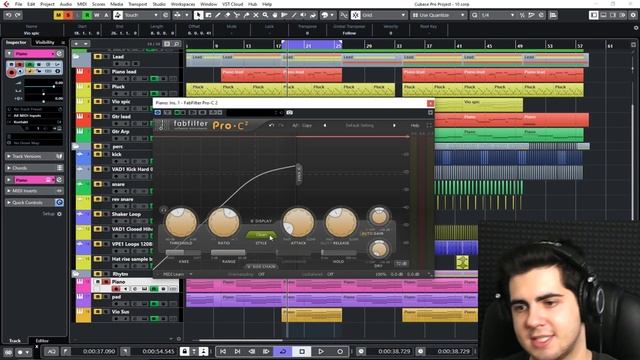Click the Copy button in Pro-C 2
This screenshot has height=360, width=640.
point(307,125)
